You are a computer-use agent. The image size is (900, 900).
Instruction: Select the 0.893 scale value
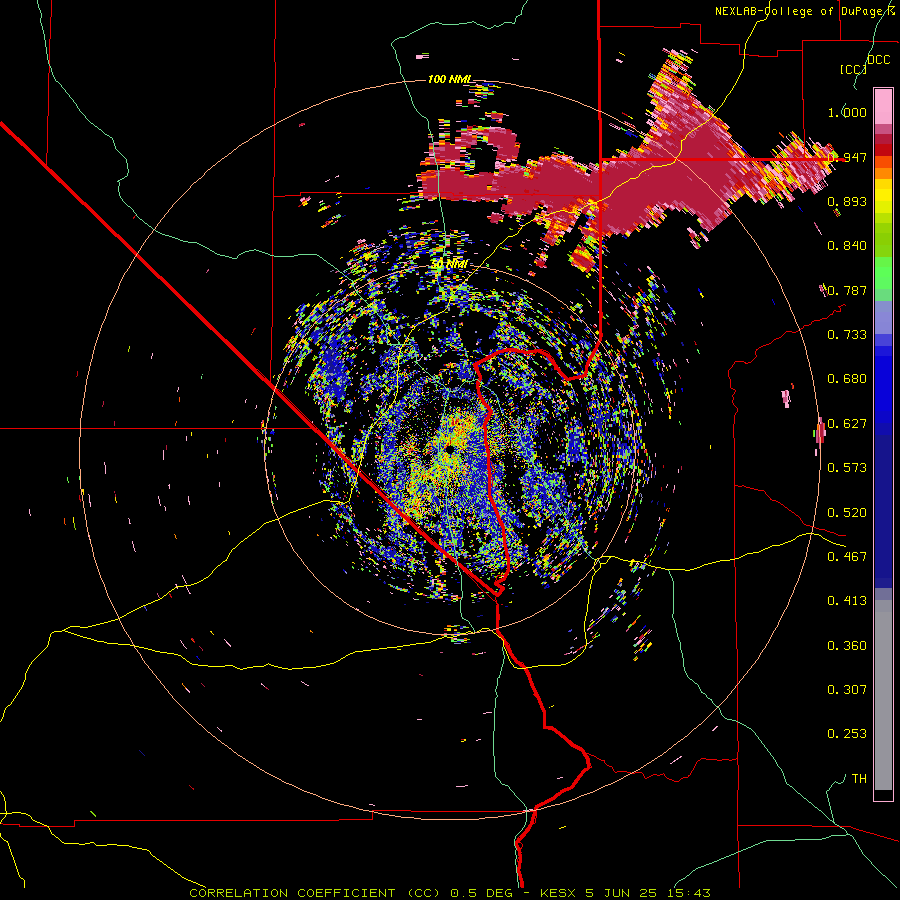847,201
